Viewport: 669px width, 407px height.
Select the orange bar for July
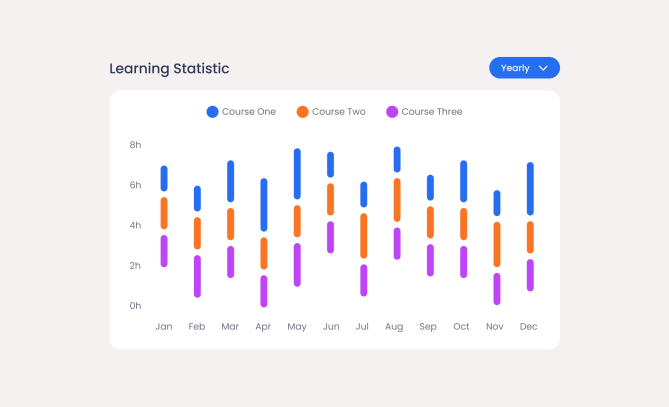click(x=364, y=235)
